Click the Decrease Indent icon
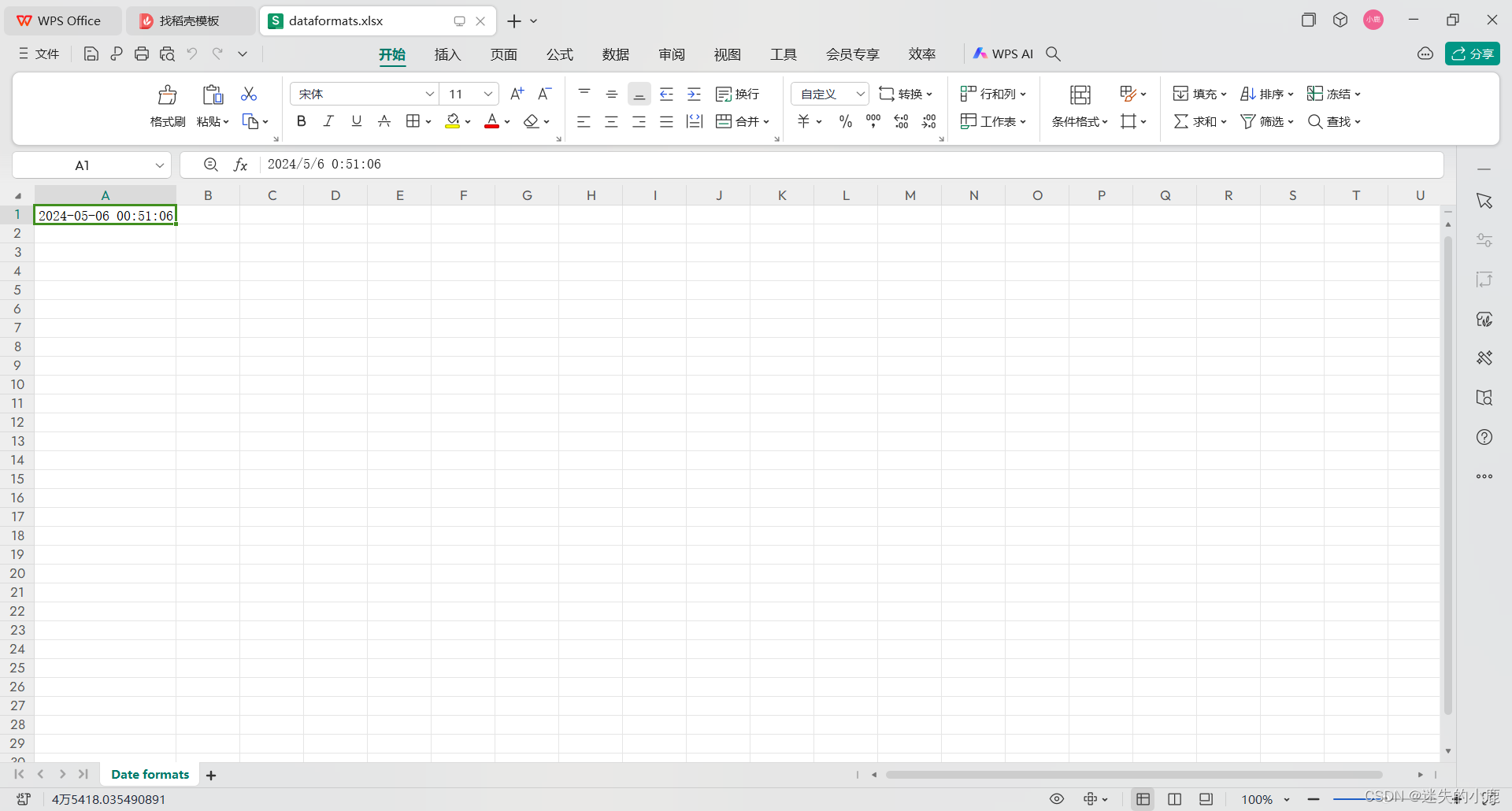 [666, 94]
